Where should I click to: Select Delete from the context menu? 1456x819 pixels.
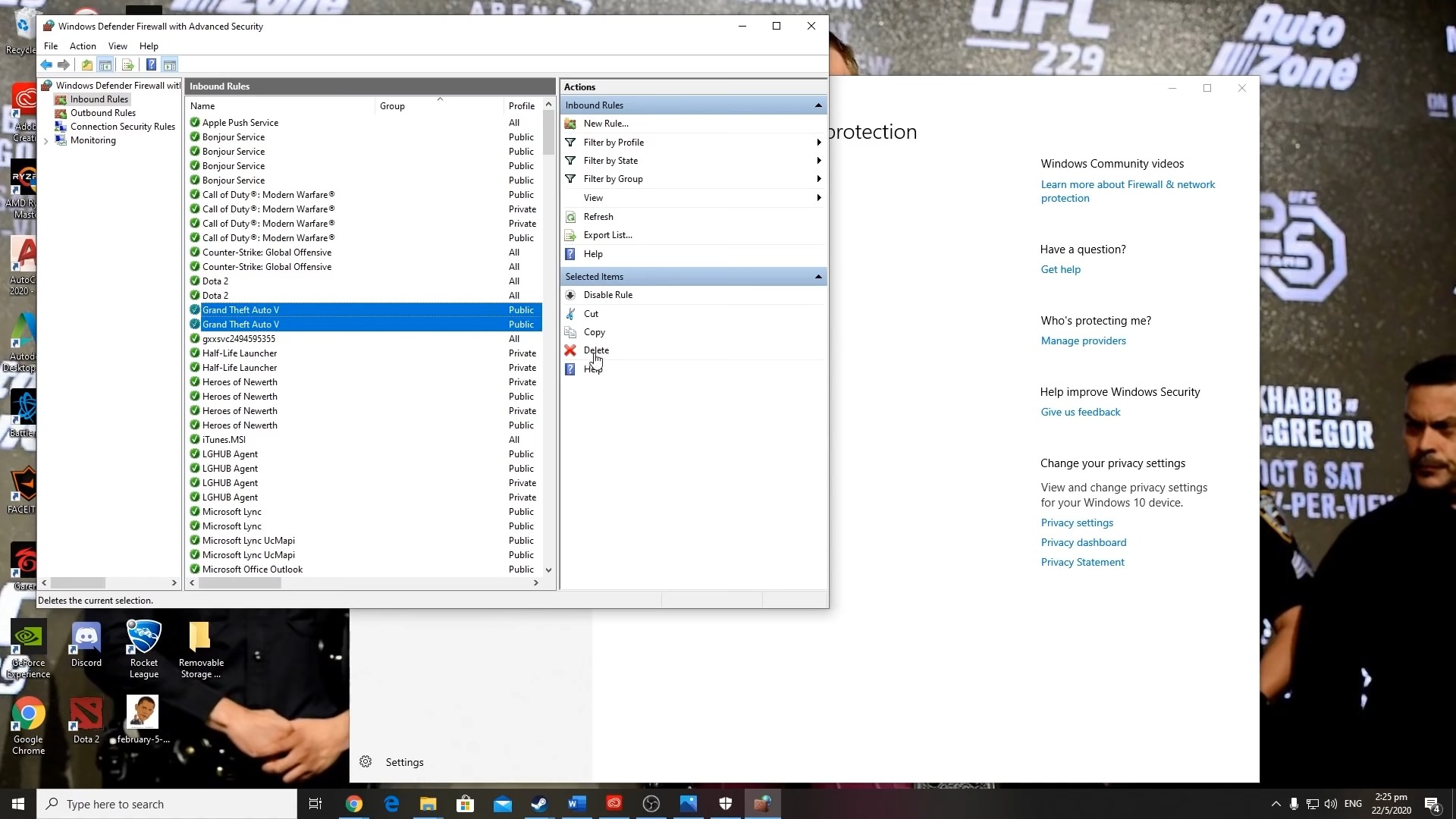coord(596,350)
